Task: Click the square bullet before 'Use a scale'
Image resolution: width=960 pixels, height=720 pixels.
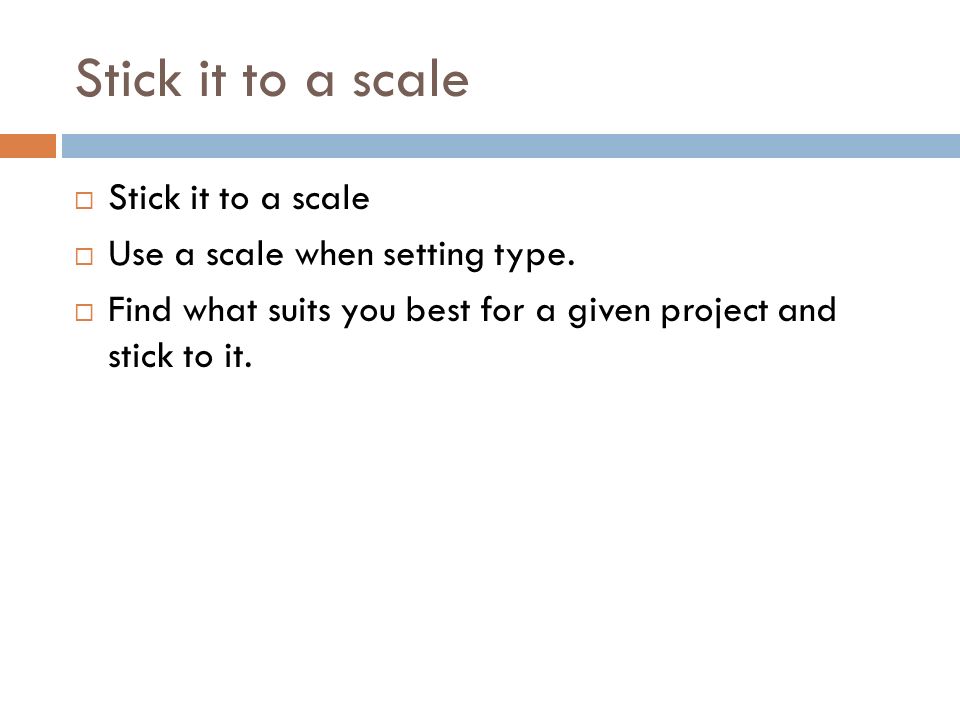Action: coord(84,256)
